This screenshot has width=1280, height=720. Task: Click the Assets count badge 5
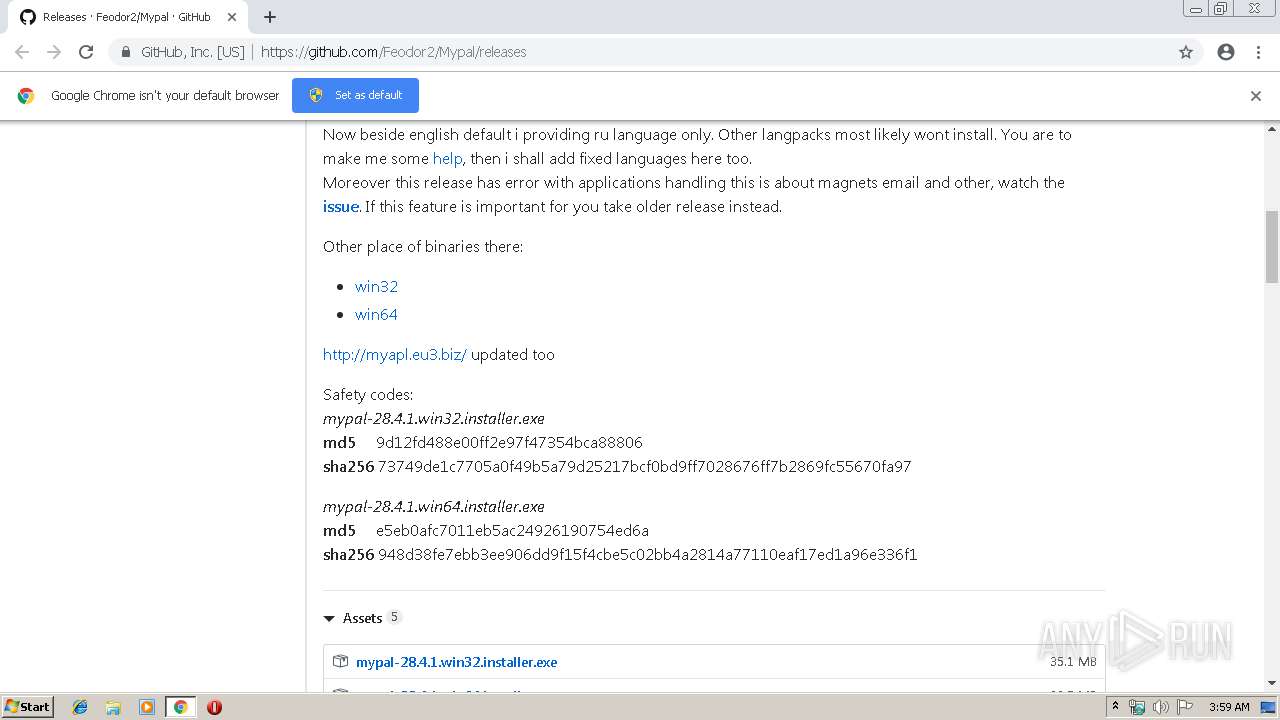tap(394, 617)
